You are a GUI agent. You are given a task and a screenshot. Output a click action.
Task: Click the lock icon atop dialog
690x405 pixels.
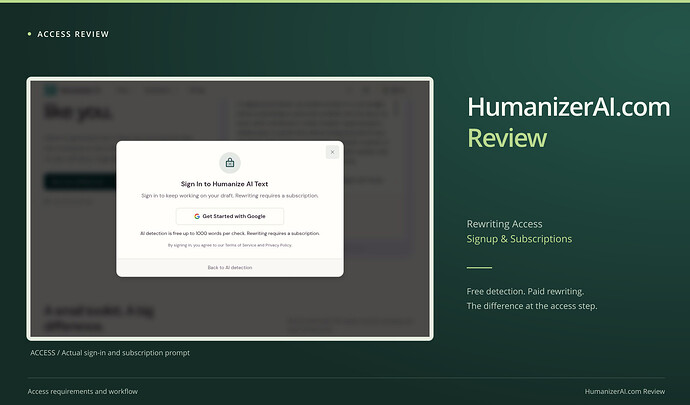230,163
